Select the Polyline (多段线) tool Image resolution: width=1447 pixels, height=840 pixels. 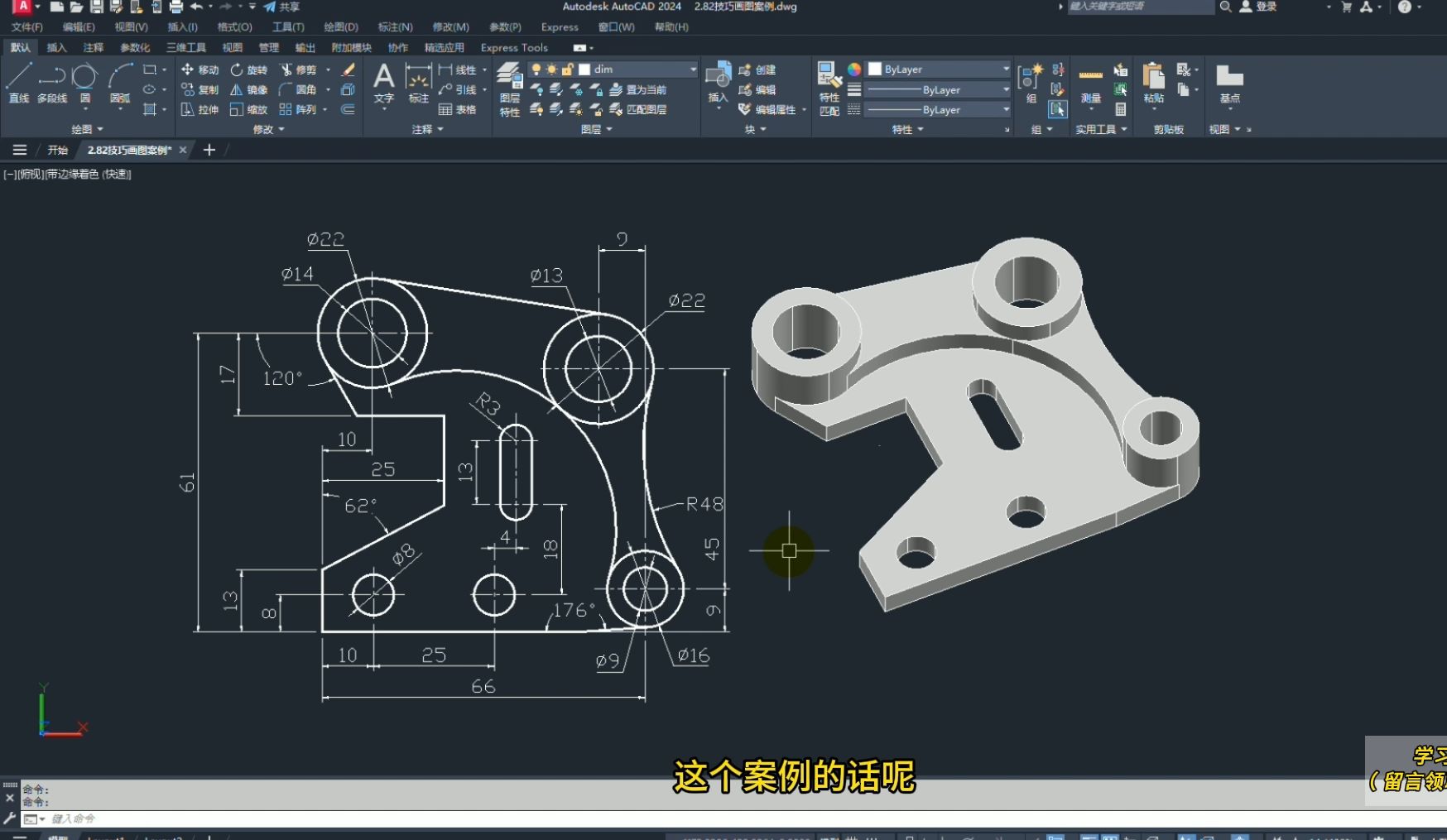51,82
